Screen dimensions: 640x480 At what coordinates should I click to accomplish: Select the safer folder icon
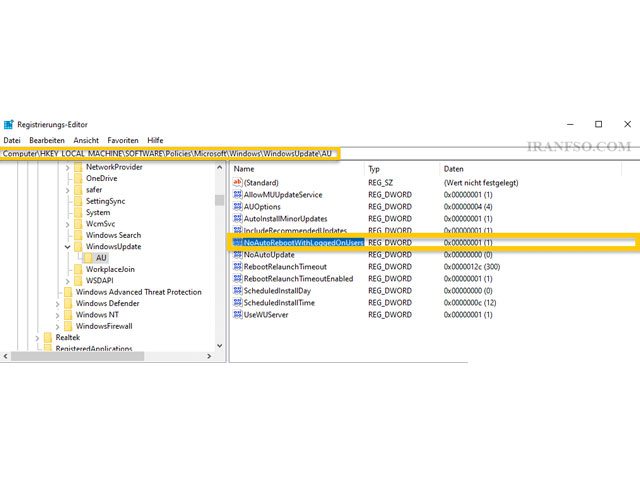coord(78,190)
